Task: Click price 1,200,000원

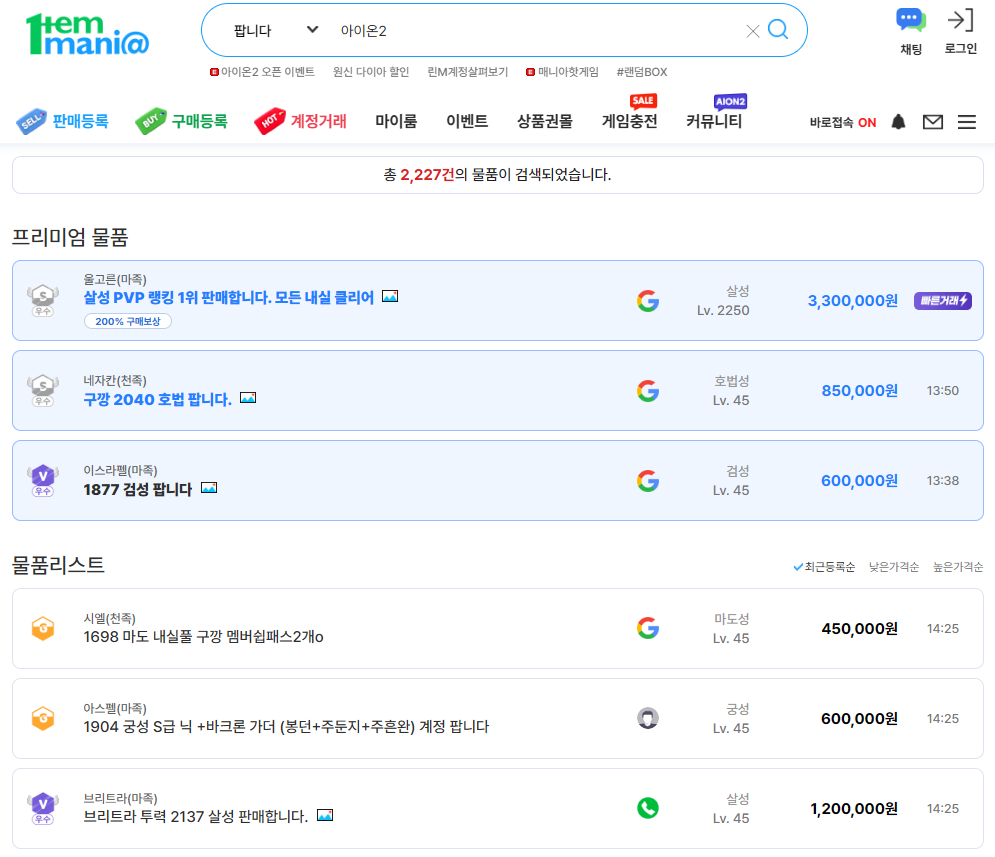Action: [x=853, y=809]
